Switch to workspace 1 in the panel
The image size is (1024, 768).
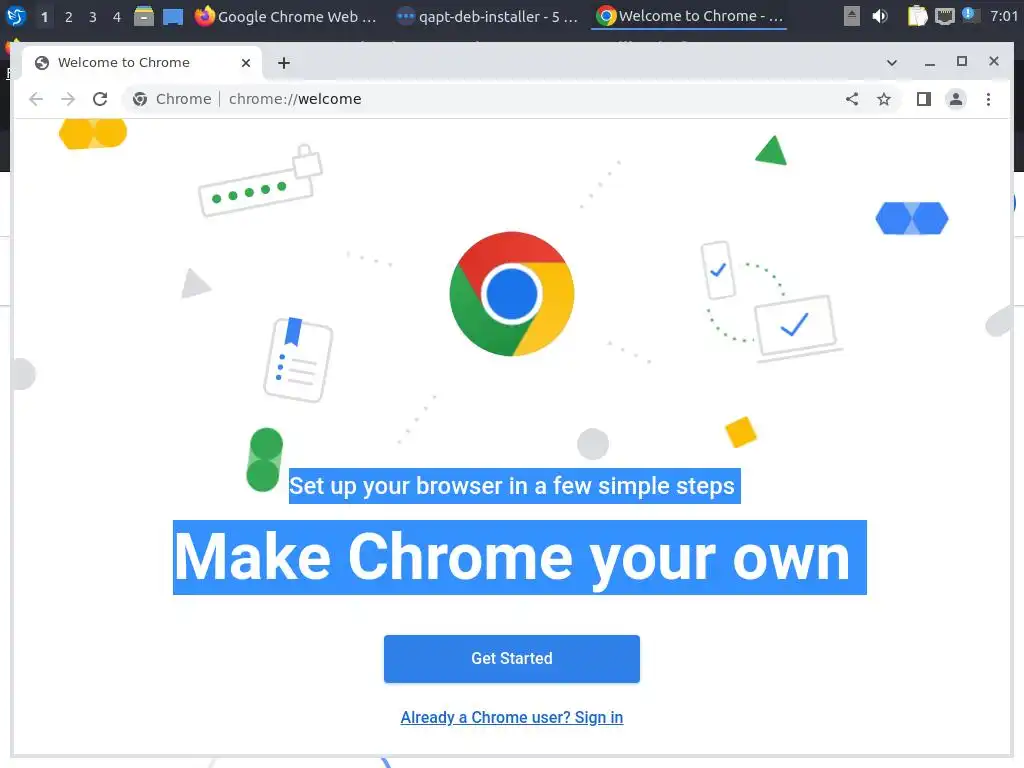(44, 16)
